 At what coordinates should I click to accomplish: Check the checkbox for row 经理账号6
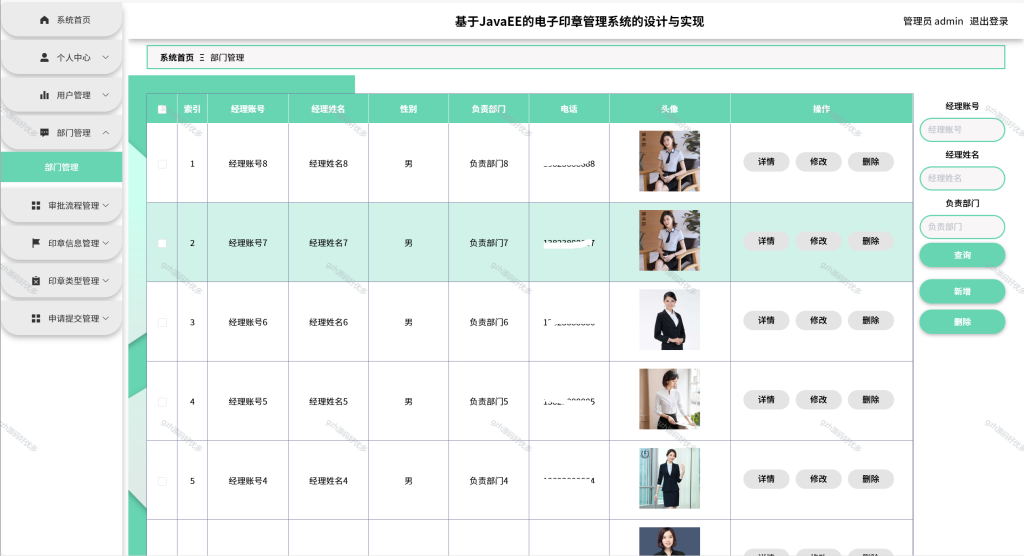[x=162, y=323]
